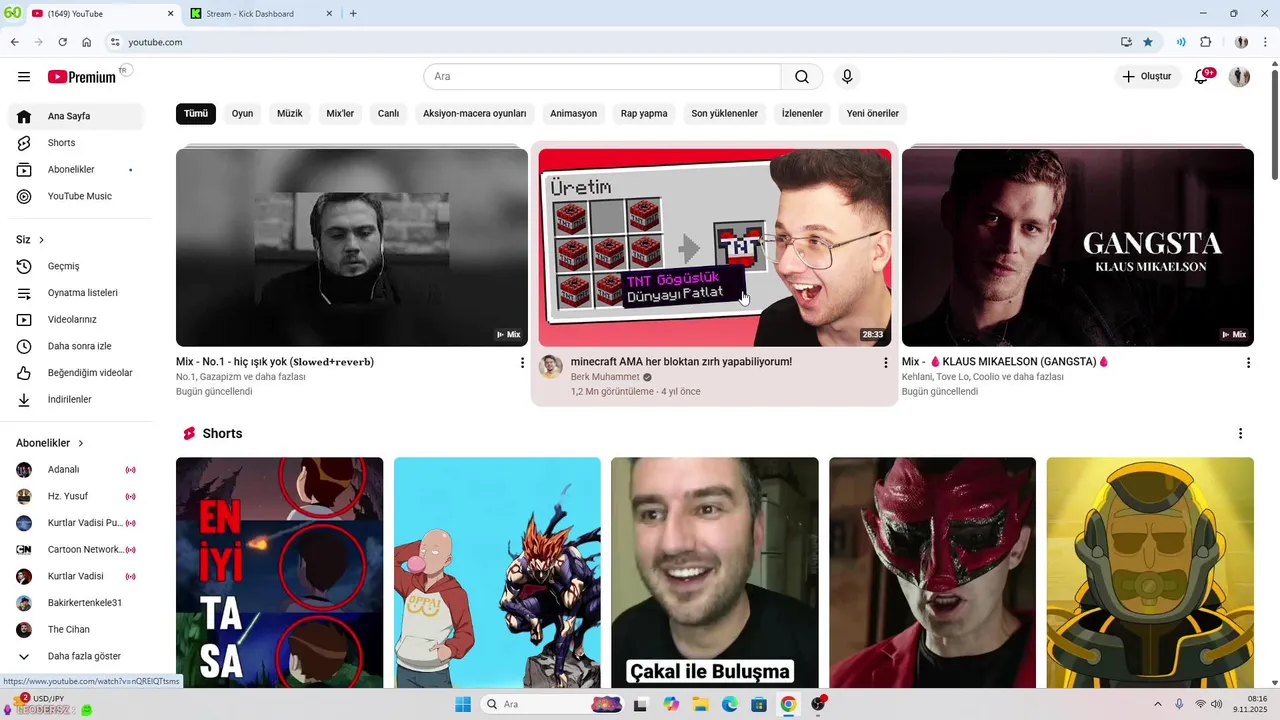The height and width of the screenshot is (720, 1280).
Task: Open Daha sonra izle list
Action: pyautogui.click(x=76, y=346)
